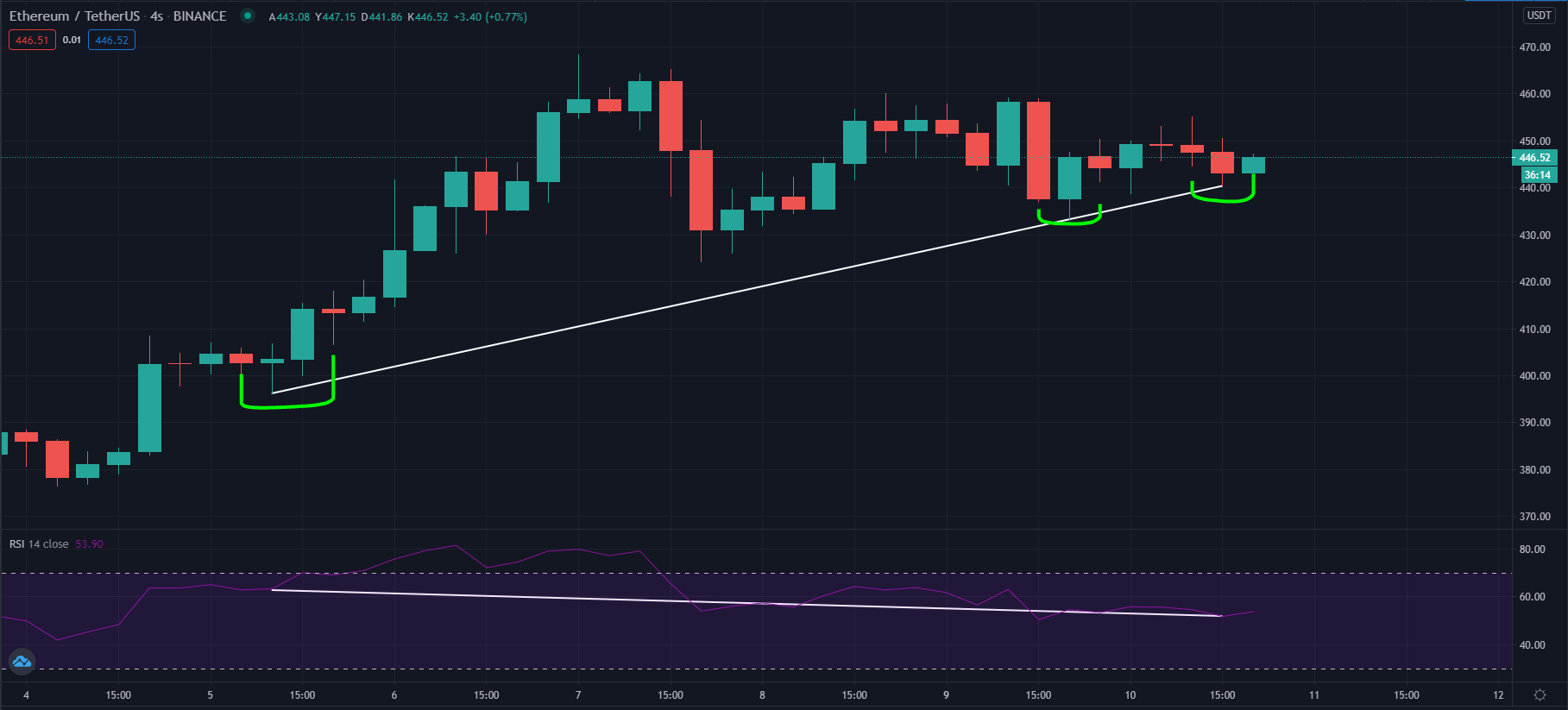The width and height of the screenshot is (1568, 710).
Task: Click the green market status dot
Action: [x=248, y=16]
